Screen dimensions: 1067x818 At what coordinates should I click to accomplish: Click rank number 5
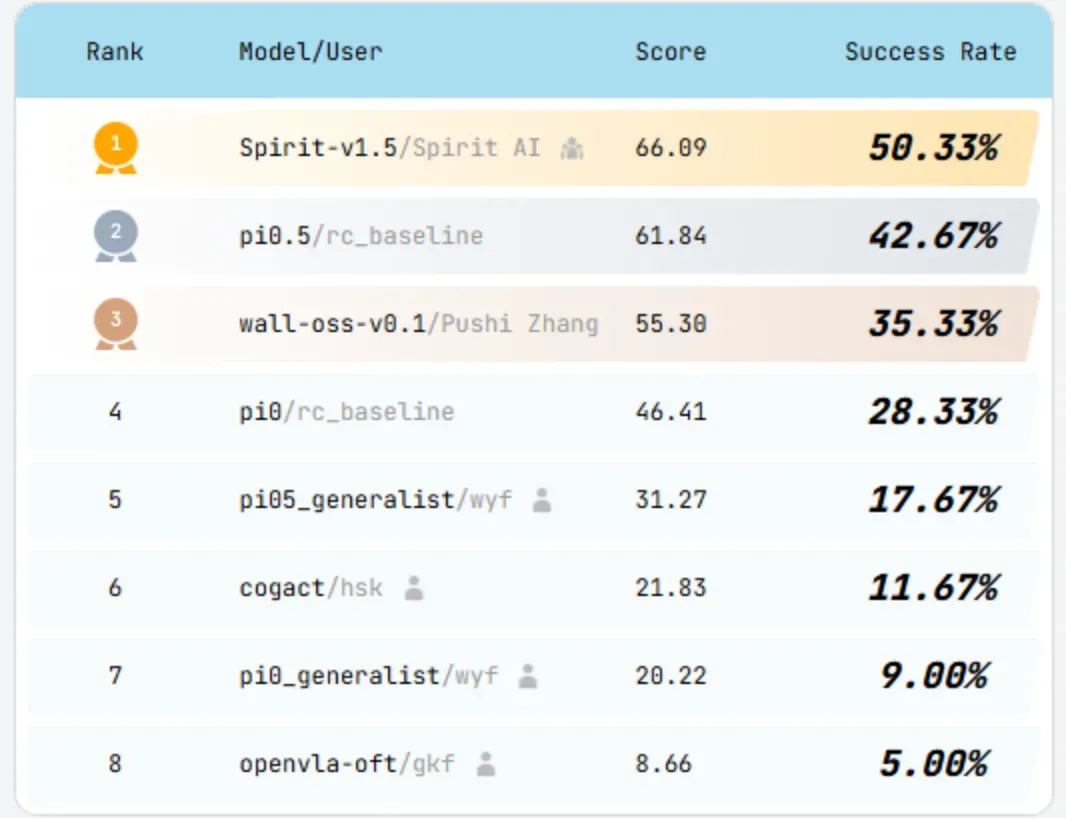click(x=115, y=500)
